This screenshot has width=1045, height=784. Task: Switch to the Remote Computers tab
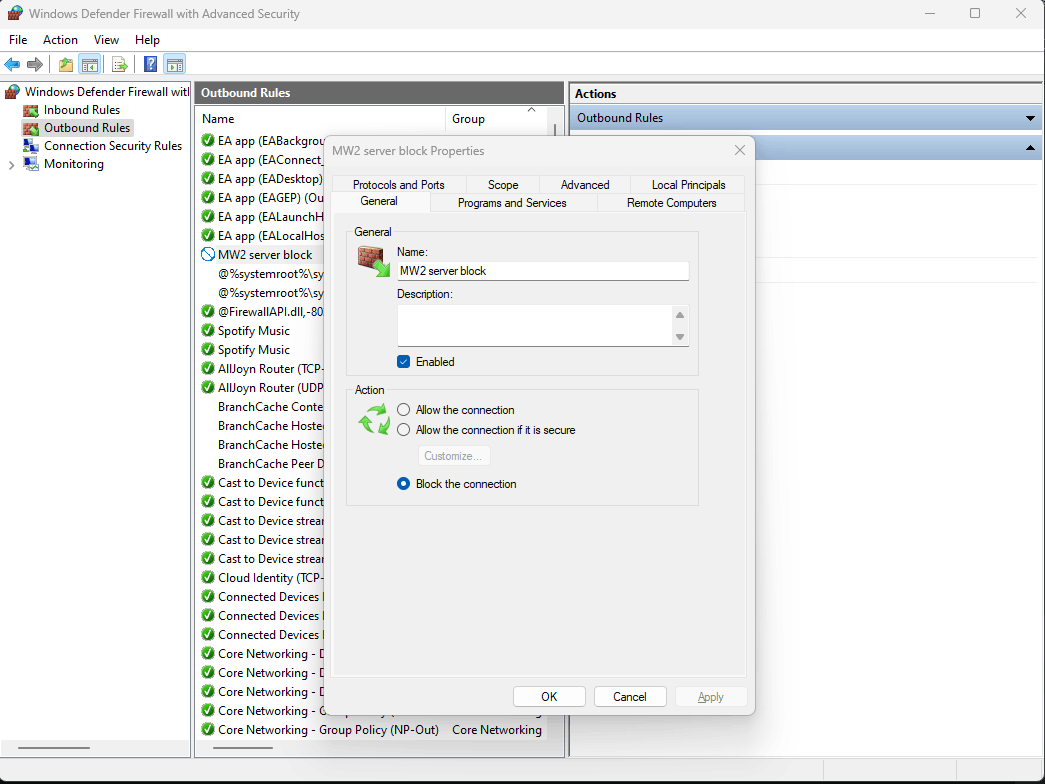click(x=671, y=203)
